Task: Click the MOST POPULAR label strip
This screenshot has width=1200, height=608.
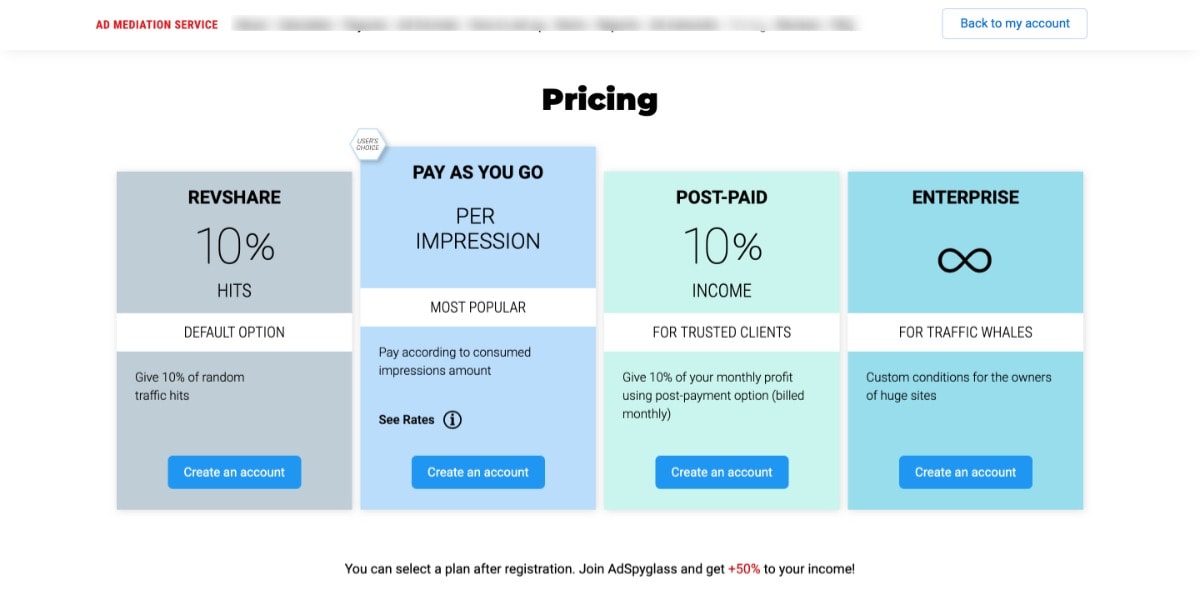Action: click(x=478, y=307)
